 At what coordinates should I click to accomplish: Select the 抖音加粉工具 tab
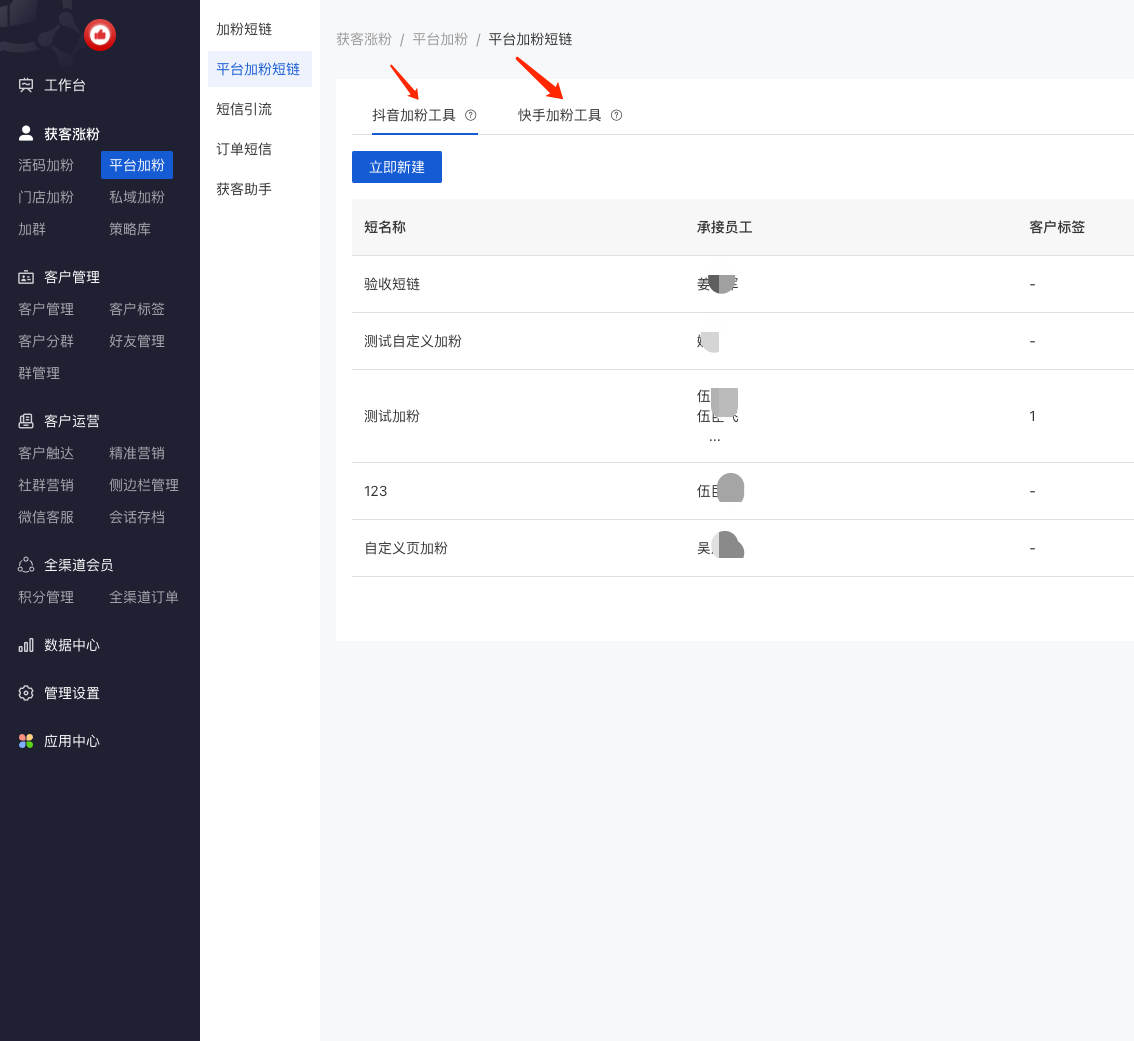(x=414, y=115)
